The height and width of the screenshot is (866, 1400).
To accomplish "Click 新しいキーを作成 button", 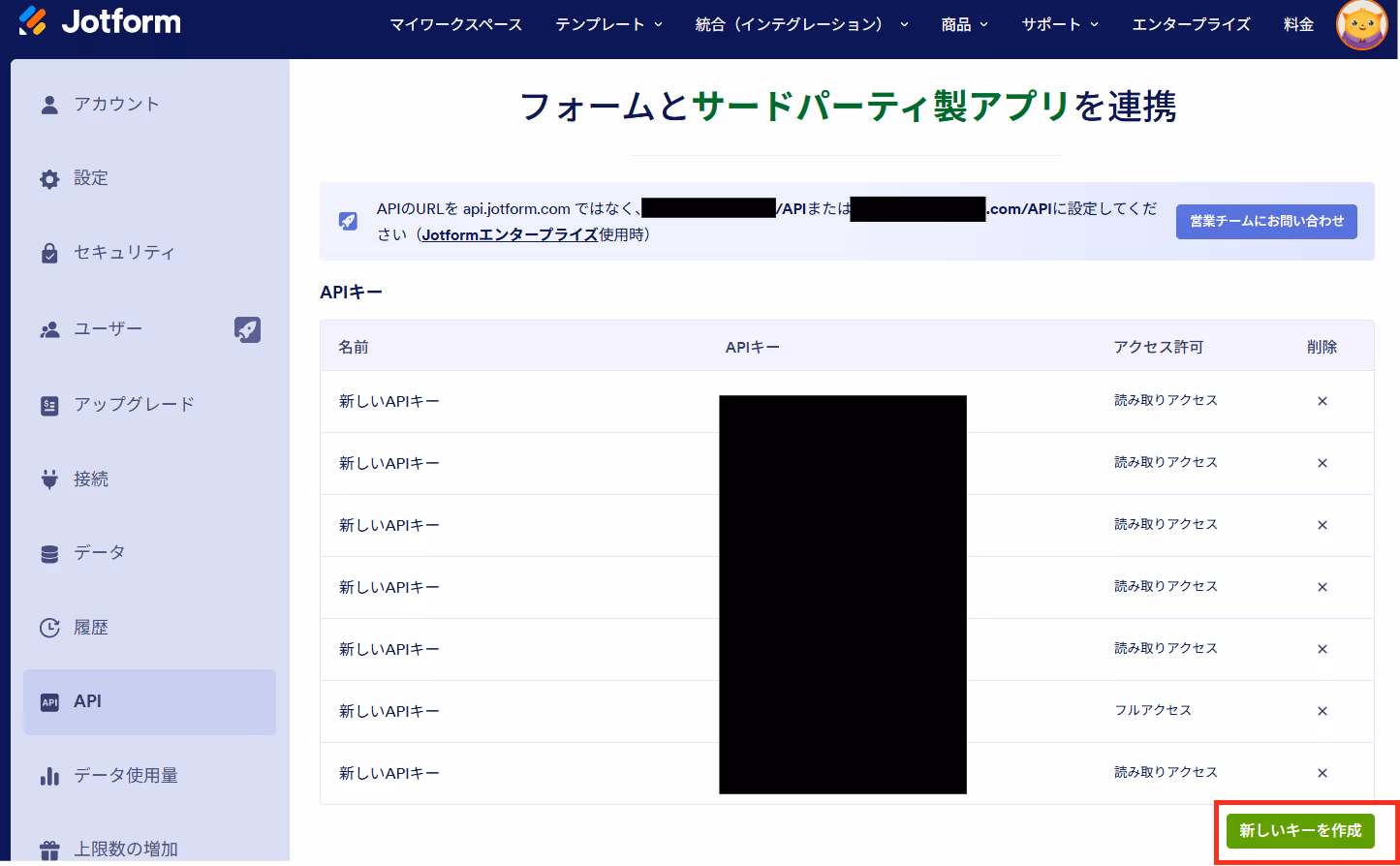I will 1300,831.
